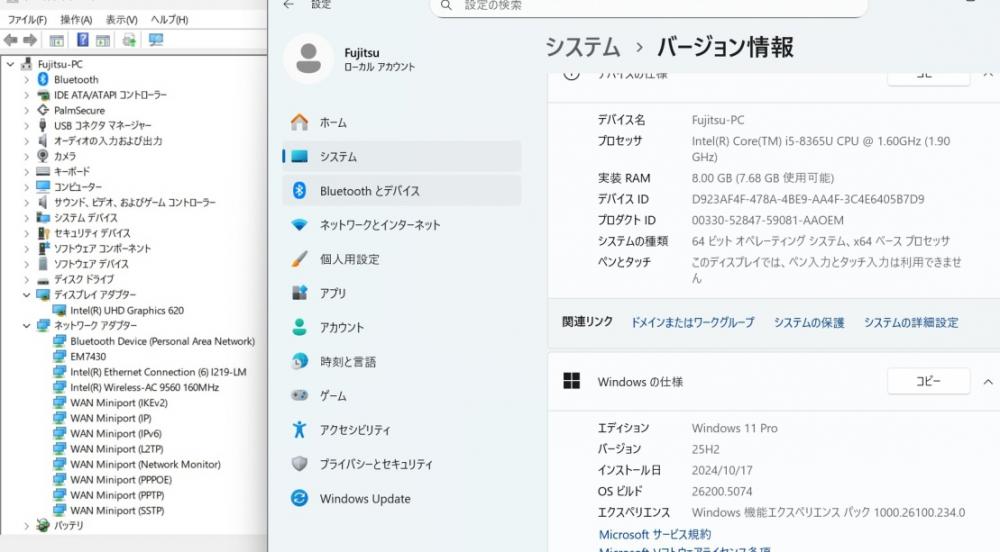This screenshot has height=552, width=1000.
Task: Open Windows Update in settings sidebar
Action: tap(364, 499)
